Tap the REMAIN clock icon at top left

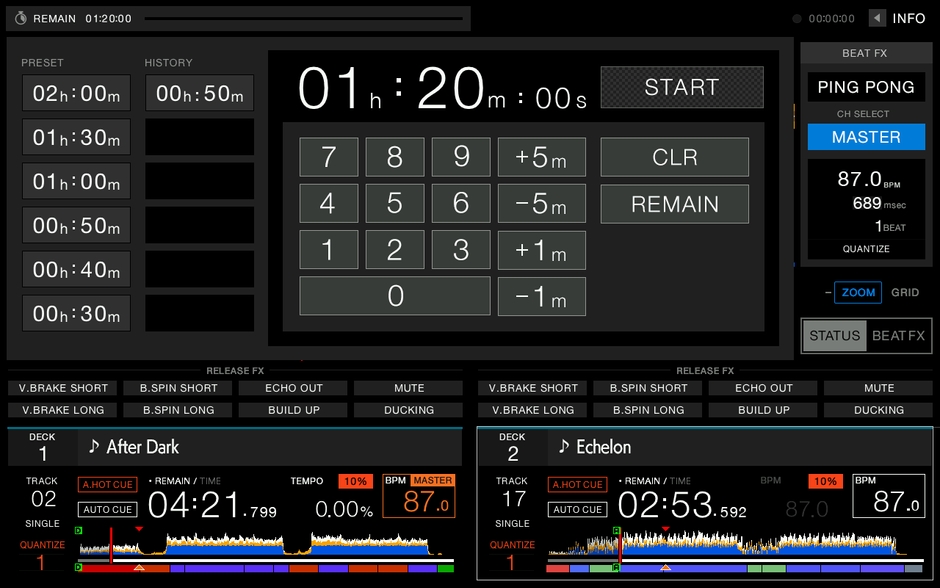coord(22,18)
